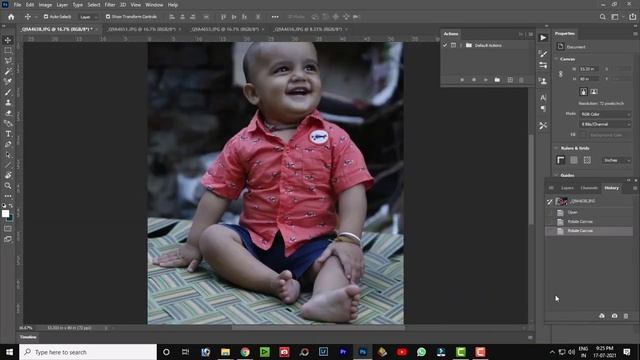Open WhatsApp from the Windows taskbar

pyautogui.click(x=421, y=352)
